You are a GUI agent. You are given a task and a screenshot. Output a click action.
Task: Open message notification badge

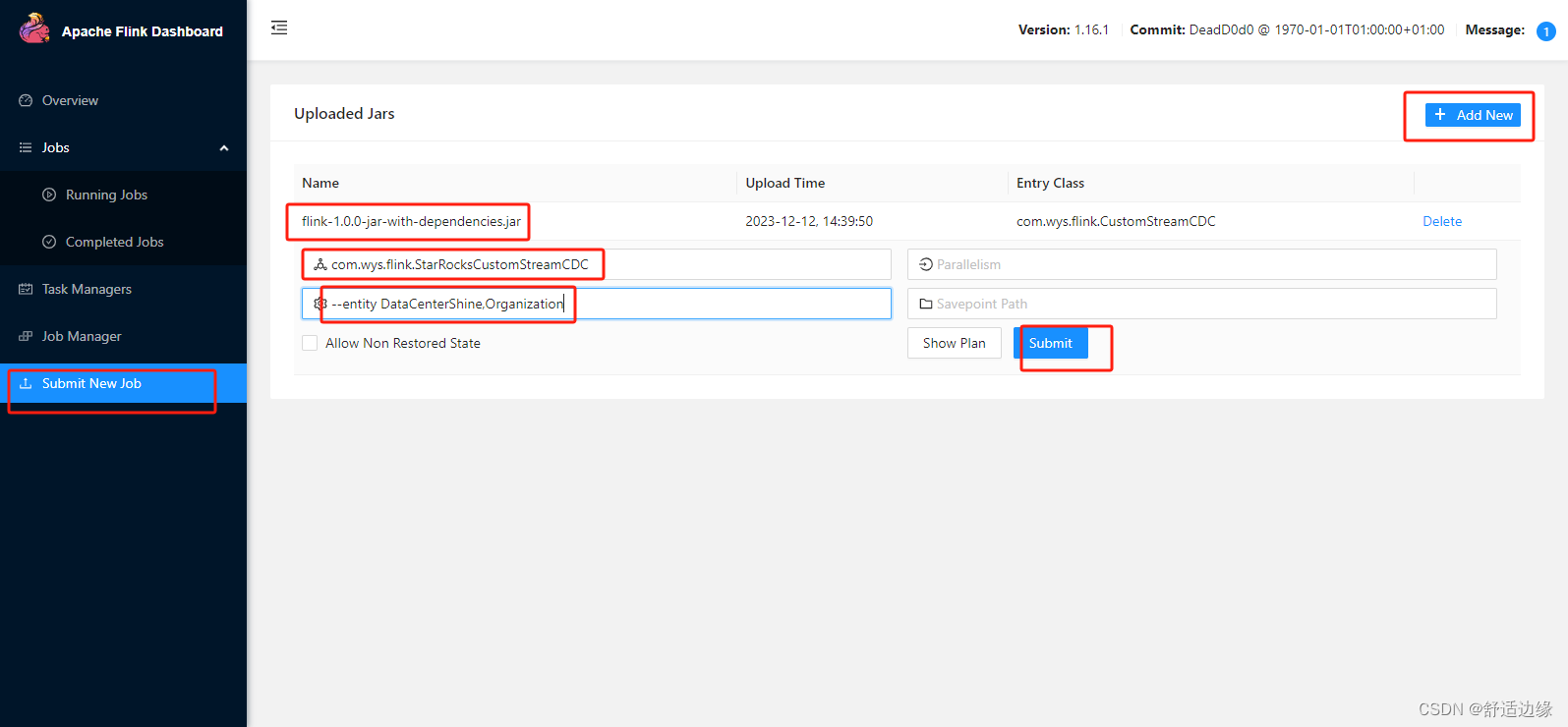1546,31
